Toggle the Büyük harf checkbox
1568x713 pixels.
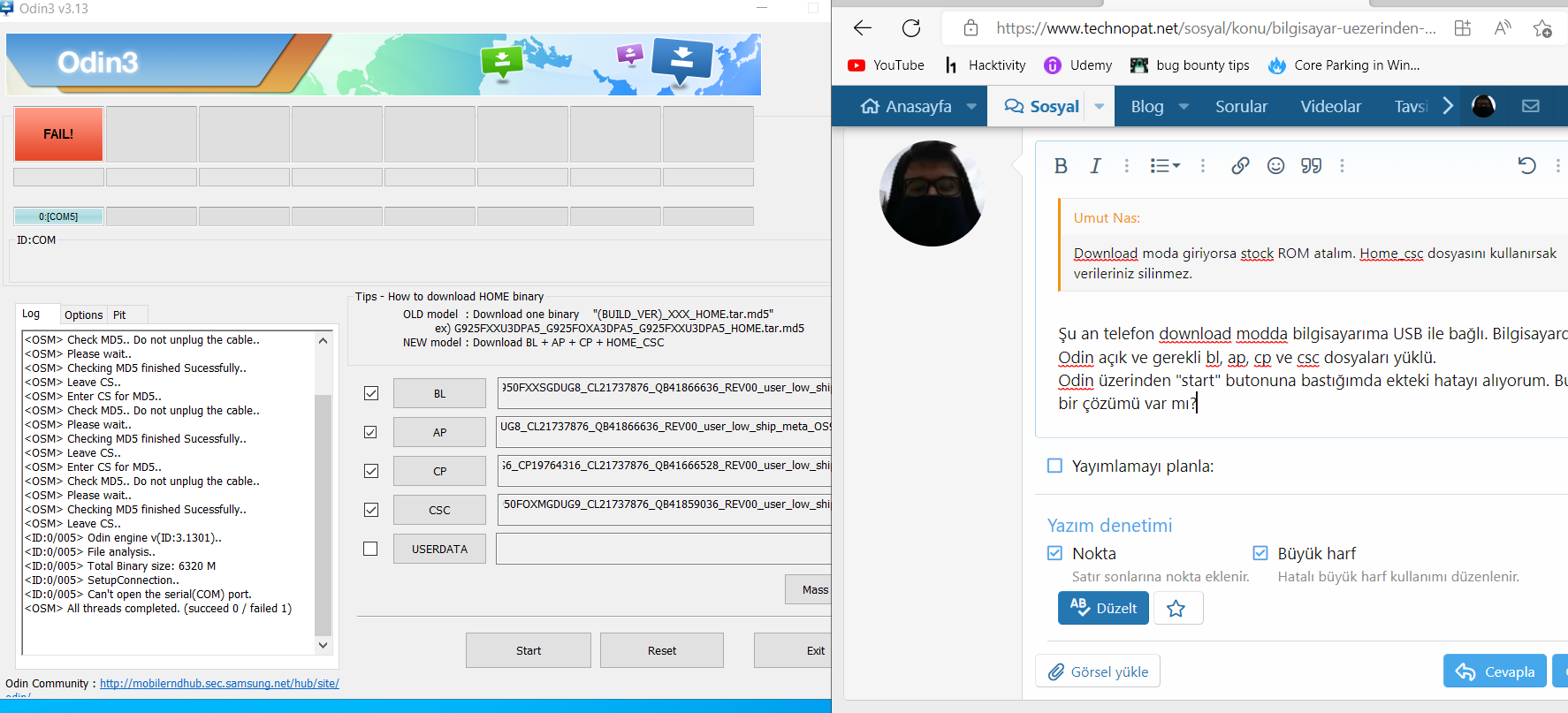tap(1260, 553)
